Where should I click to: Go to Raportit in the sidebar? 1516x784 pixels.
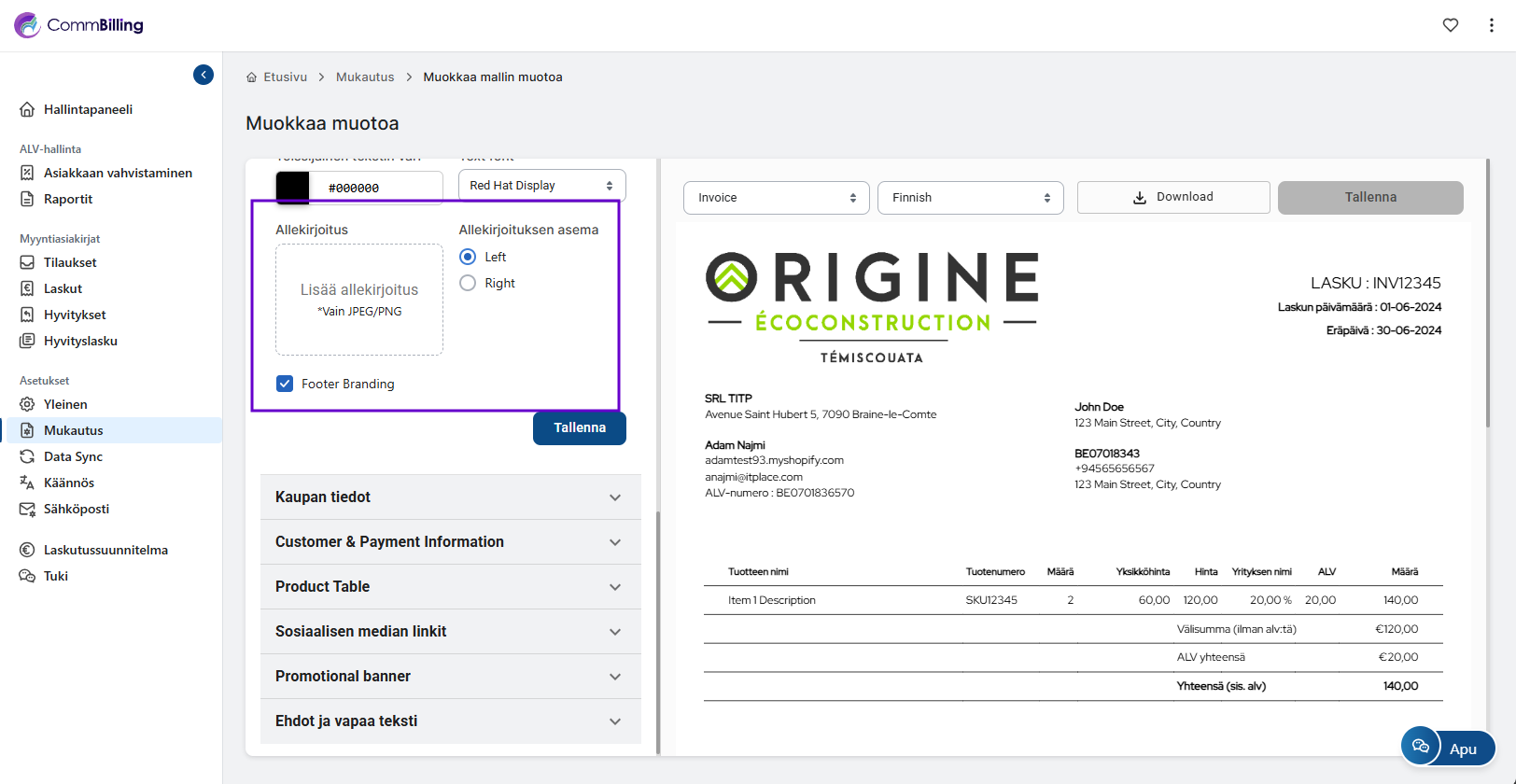click(68, 199)
